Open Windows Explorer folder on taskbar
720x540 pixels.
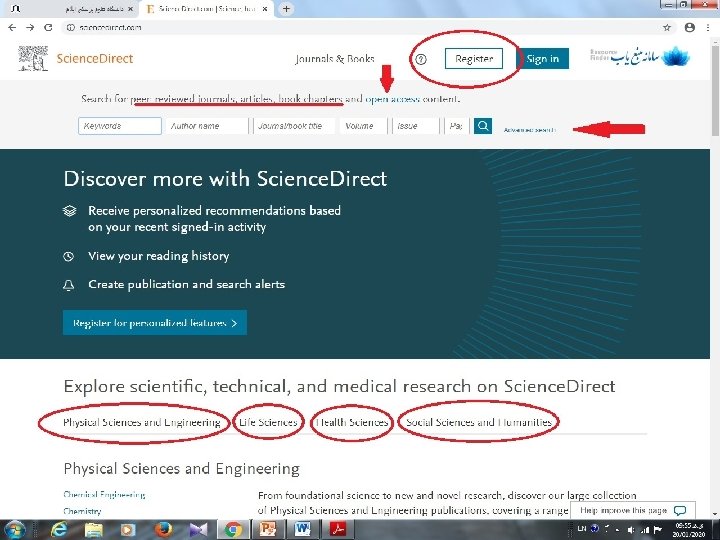(x=93, y=530)
